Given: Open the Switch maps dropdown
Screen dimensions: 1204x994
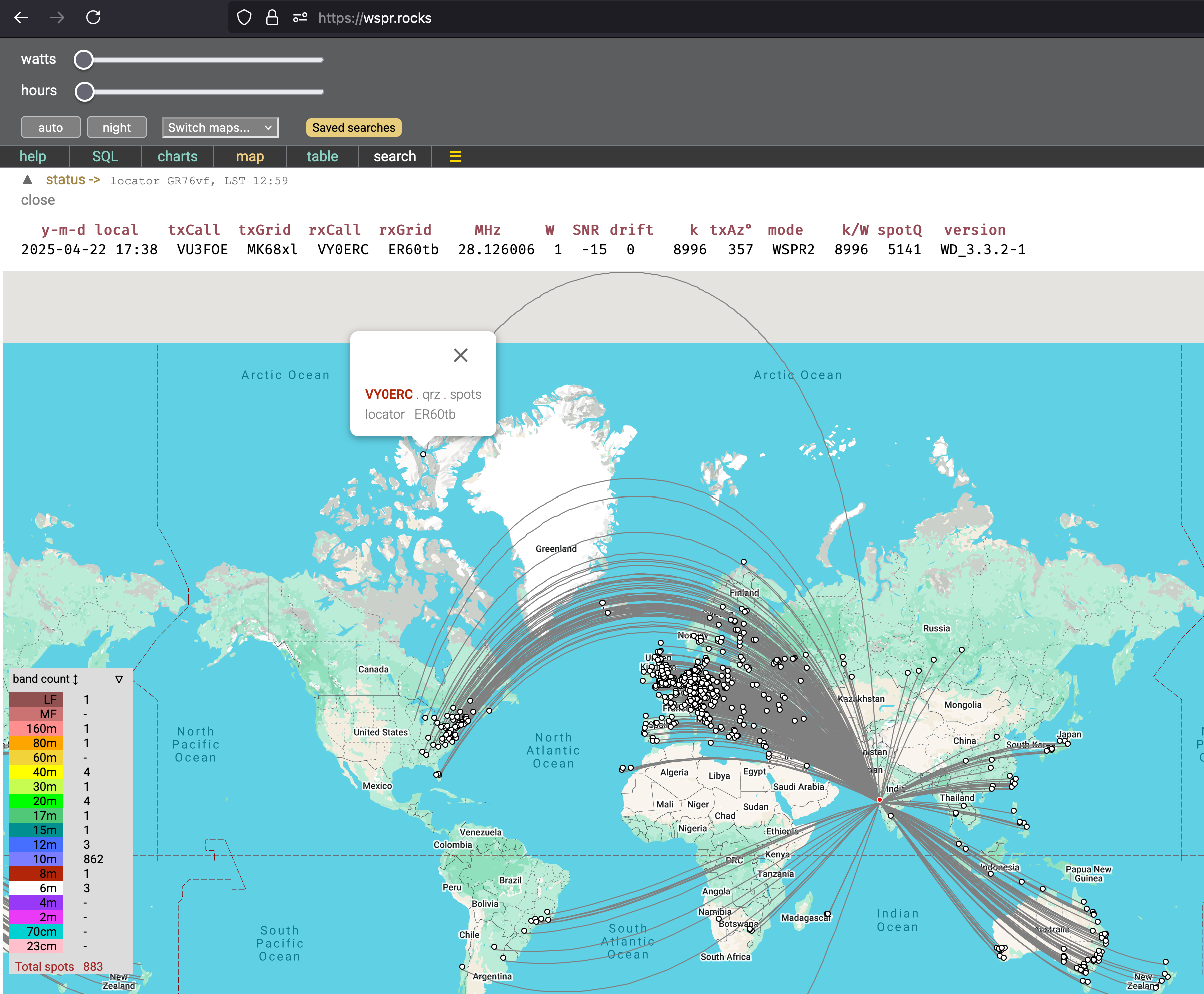Looking at the screenshot, I should click(220, 127).
